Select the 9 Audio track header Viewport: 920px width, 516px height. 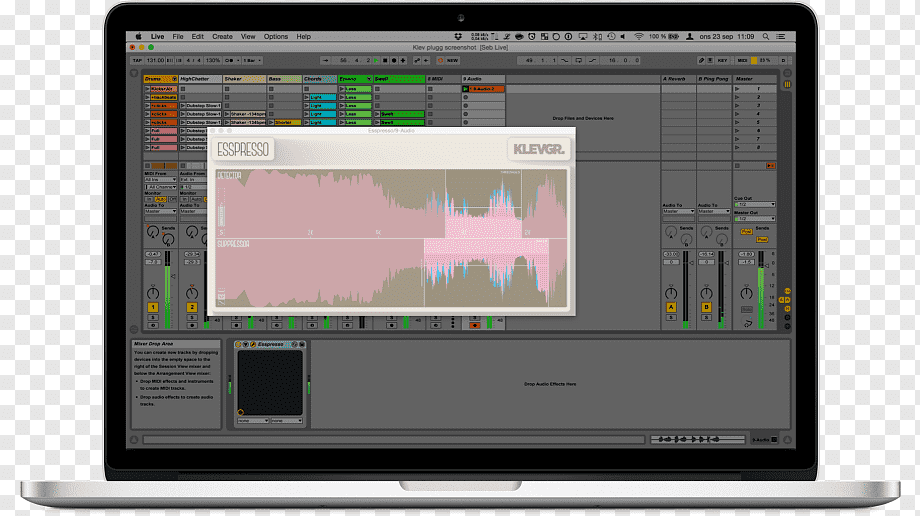tap(483, 79)
